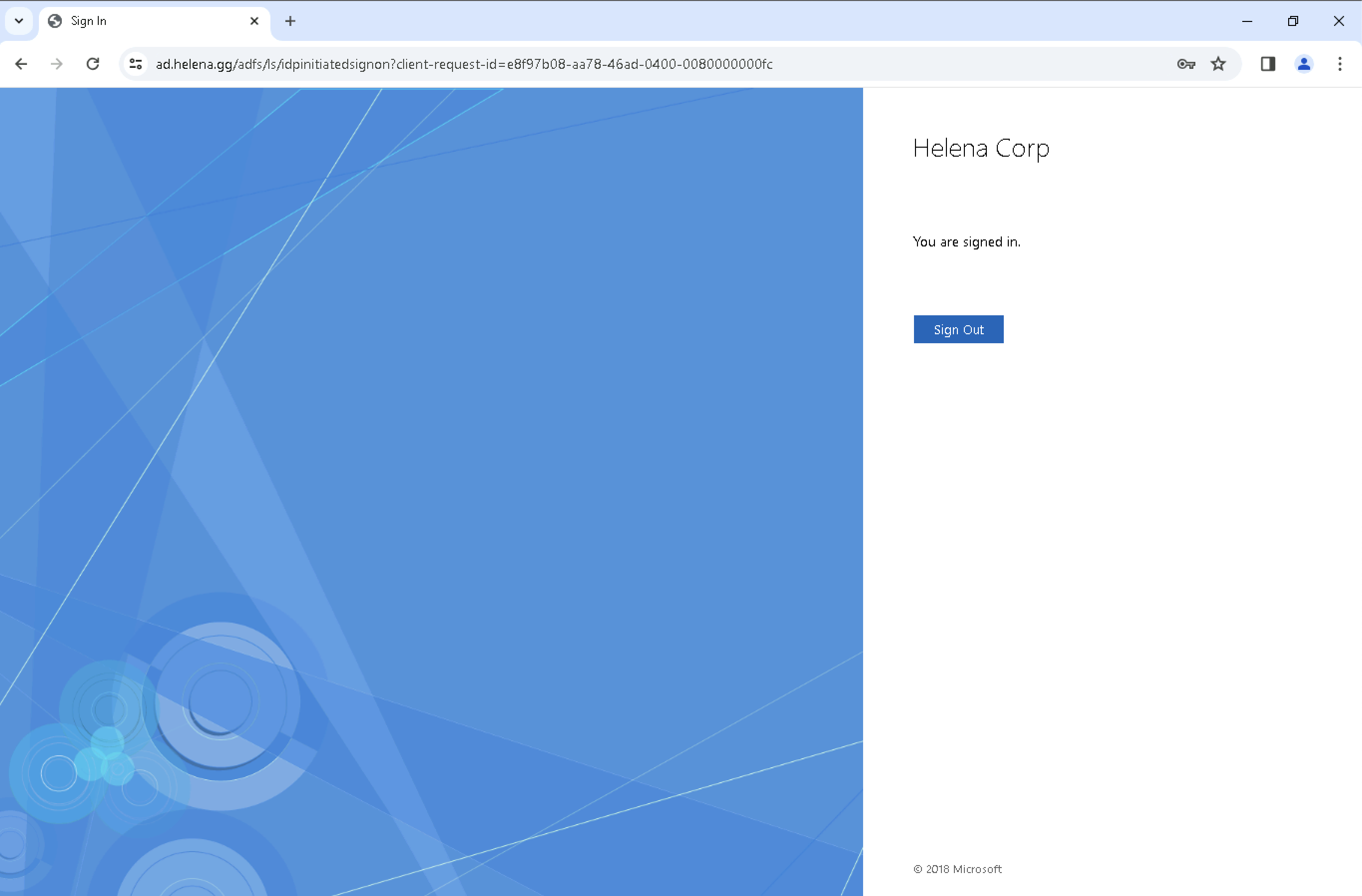This screenshot has width=1362, height=896.
Task: Click the Sign In tab globe favicon
Action: 55,21
